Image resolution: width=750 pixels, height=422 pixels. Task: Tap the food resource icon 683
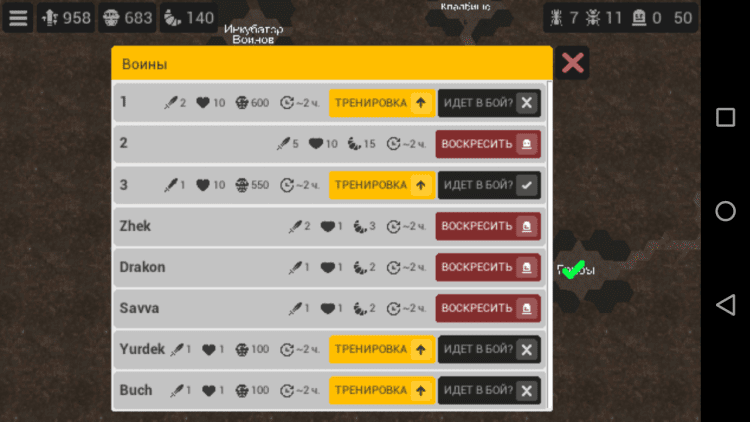click(111, 18)
